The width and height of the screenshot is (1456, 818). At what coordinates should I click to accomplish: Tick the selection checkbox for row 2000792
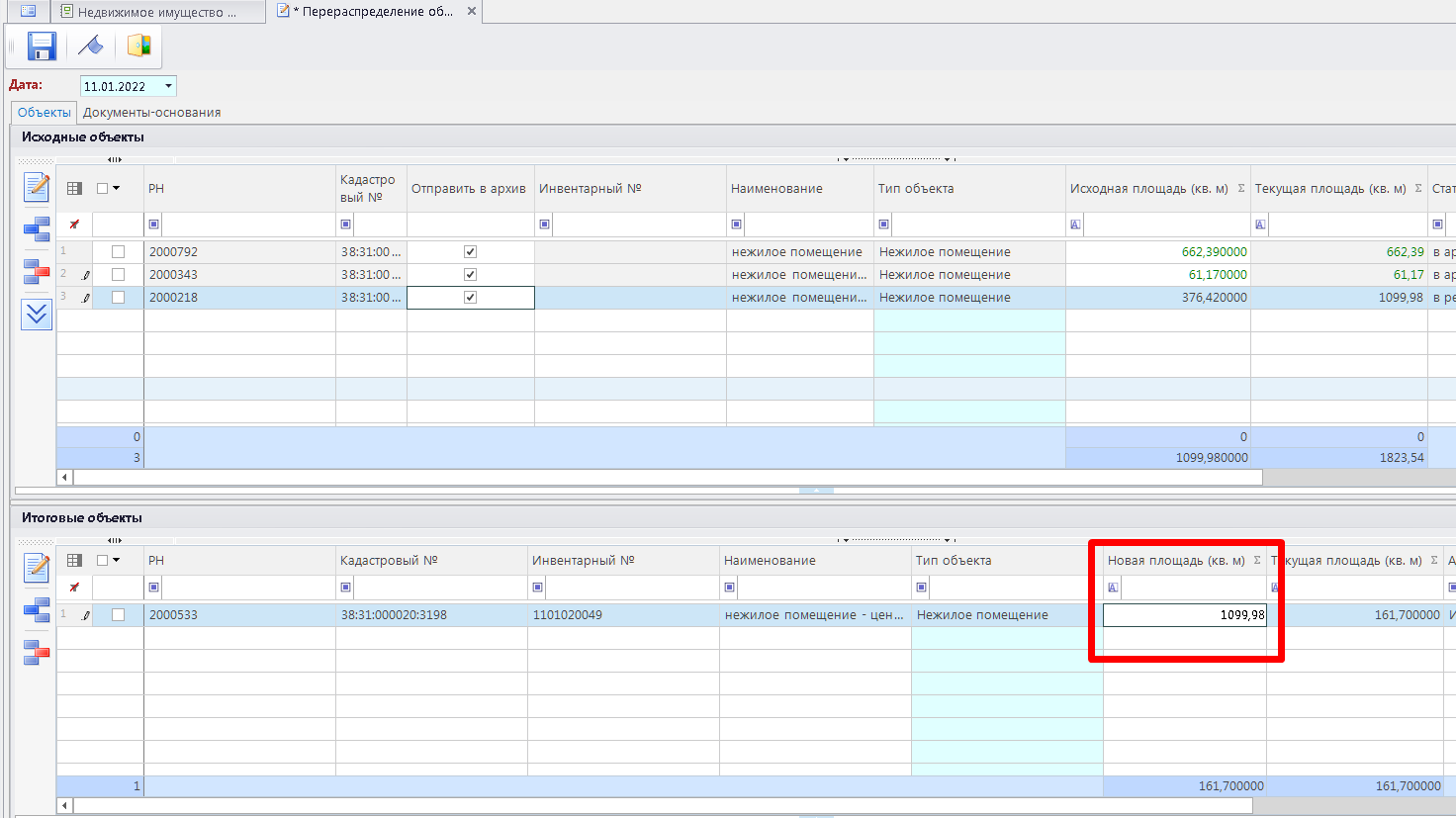(x=118, y=251)
